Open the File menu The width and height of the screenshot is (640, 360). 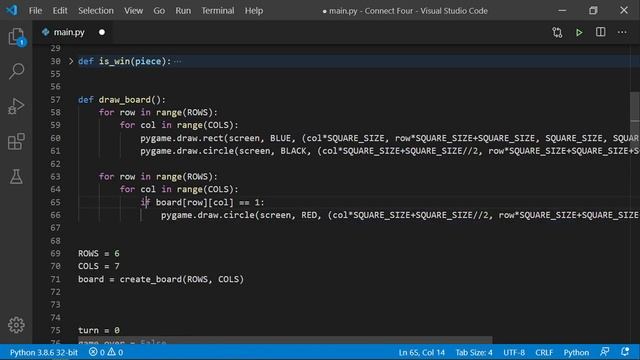(x=35, y=11)
